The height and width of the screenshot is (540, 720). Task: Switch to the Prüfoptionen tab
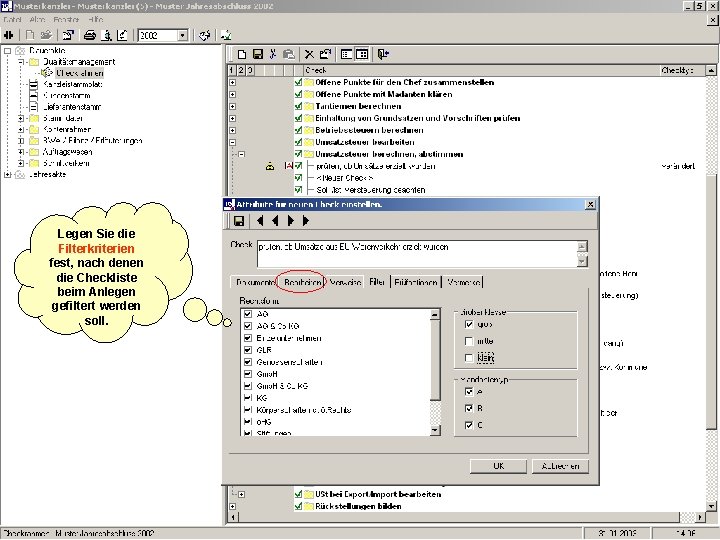pos(416,282)
